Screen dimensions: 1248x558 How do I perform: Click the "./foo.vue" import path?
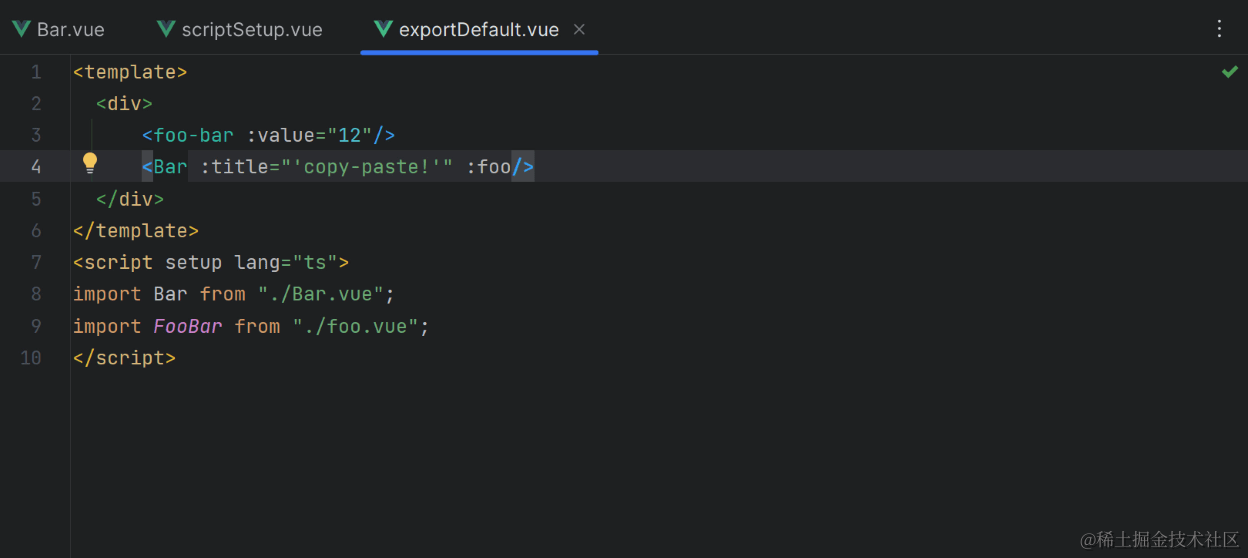pyautogui.click(x=356, y=326)
